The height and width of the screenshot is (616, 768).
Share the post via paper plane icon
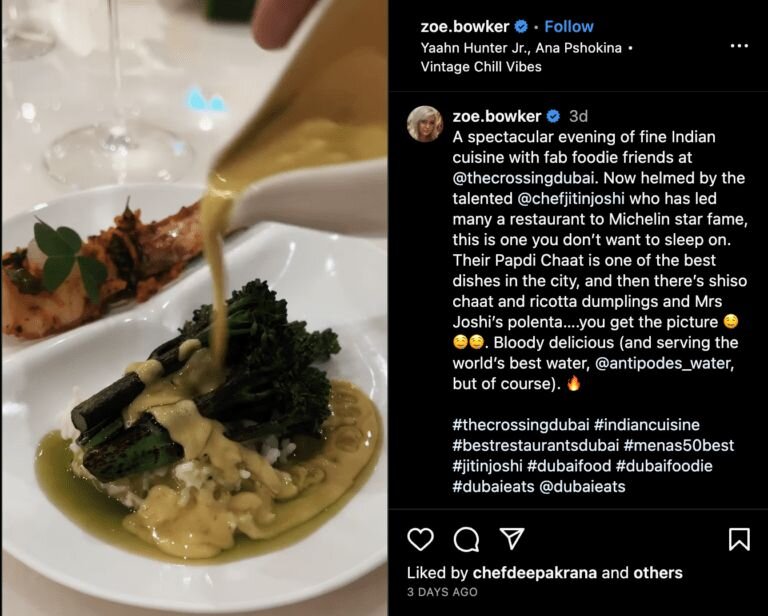511,539
